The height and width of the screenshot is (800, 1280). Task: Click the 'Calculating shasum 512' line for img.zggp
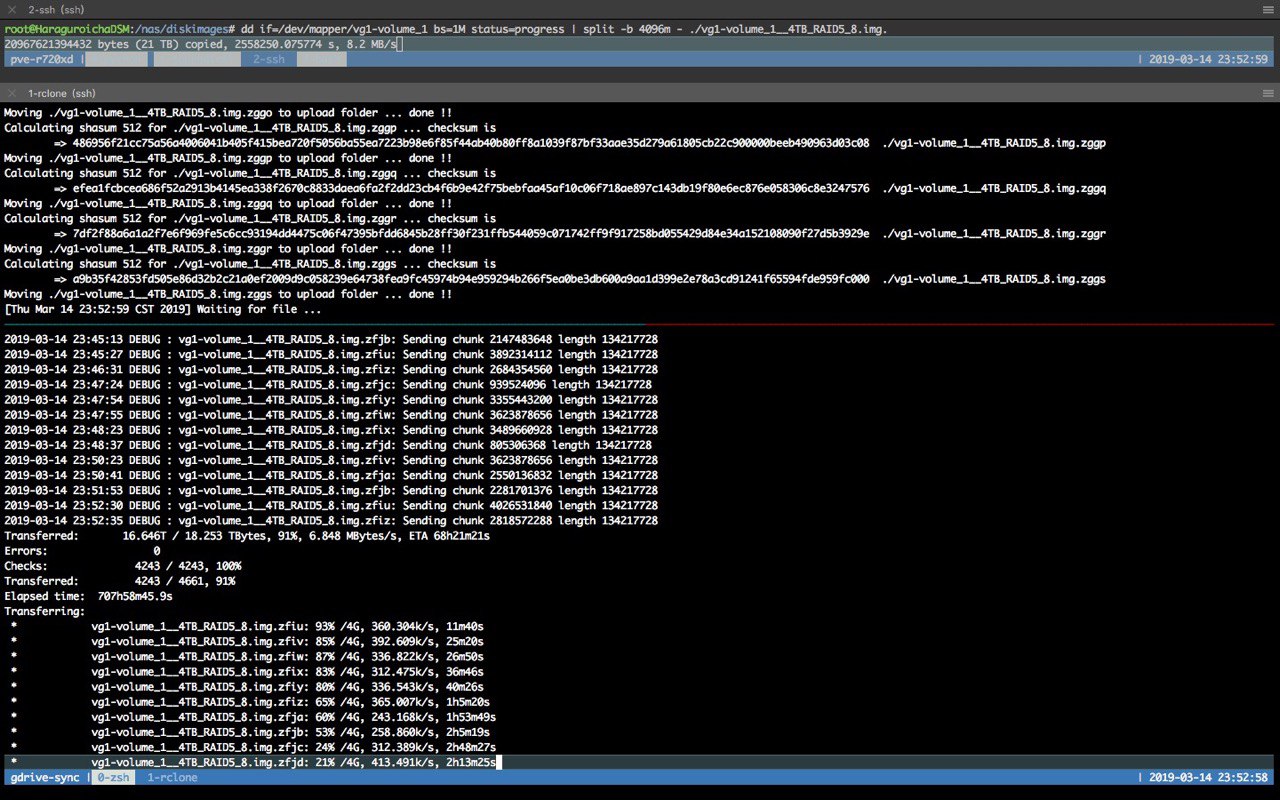(250, 128)
